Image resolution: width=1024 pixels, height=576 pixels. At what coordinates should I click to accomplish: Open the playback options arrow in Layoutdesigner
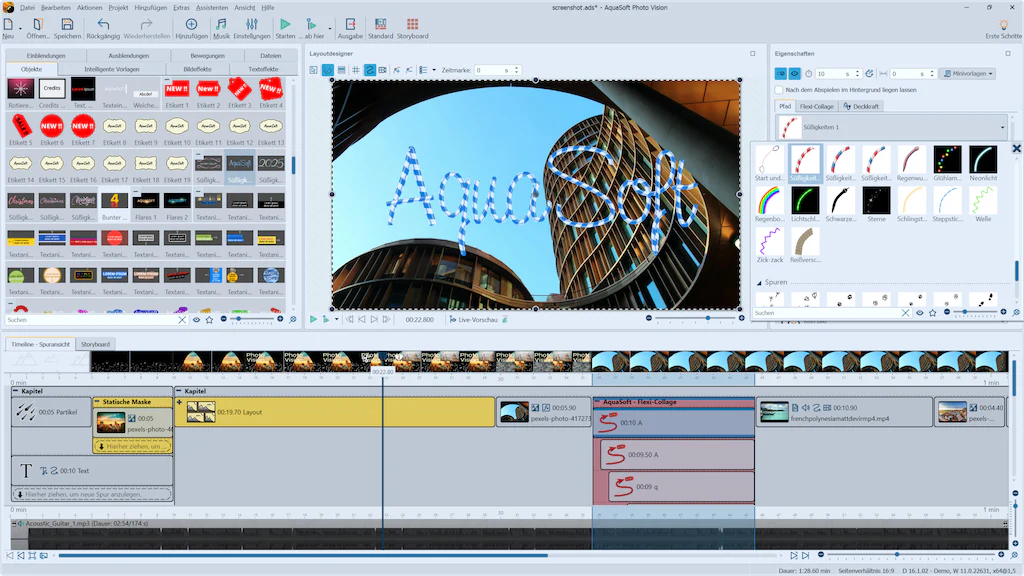pos(336,319)
